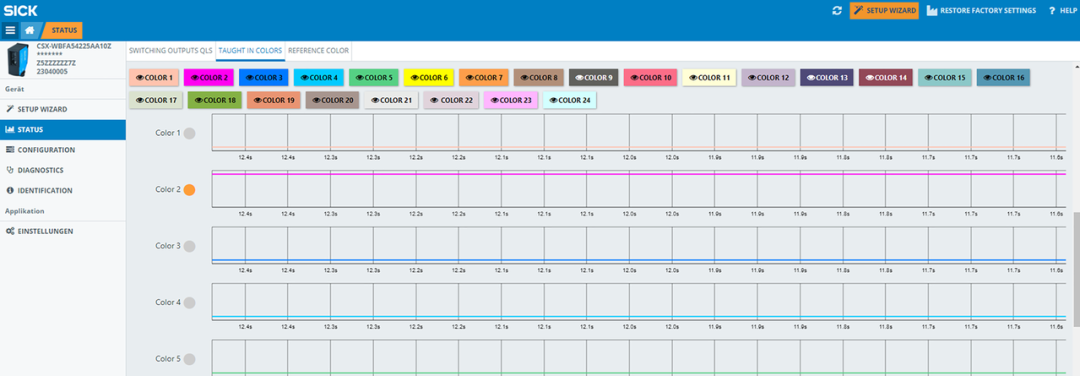Toggle visibility of COLOR 6
Image resolution: width=1080 pixels, height=376 pixels.
coord(430,78)
